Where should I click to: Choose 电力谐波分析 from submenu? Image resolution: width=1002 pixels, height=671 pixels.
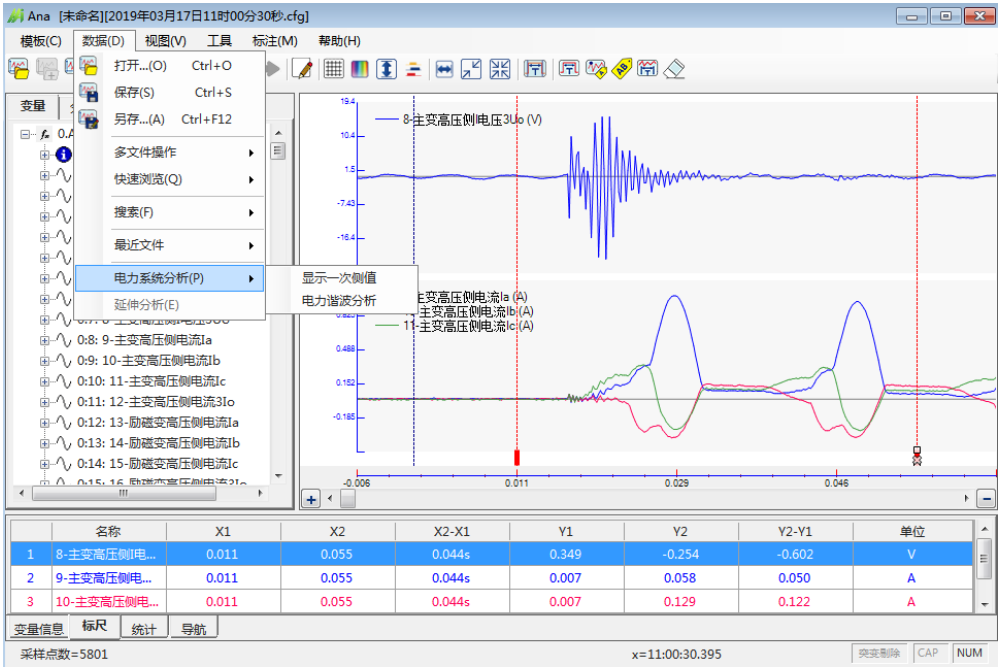coord(342,300)
